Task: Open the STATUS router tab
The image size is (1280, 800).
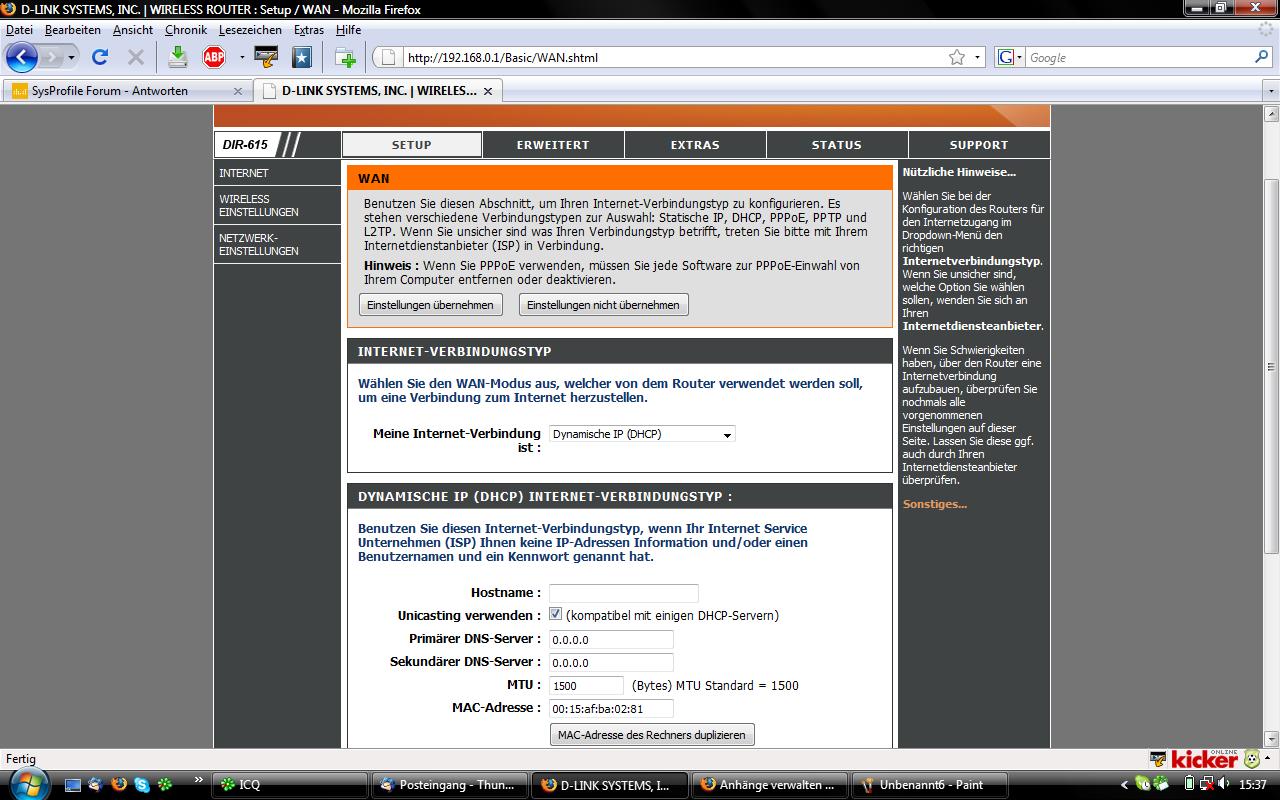Action: click(x=837, y=145)
